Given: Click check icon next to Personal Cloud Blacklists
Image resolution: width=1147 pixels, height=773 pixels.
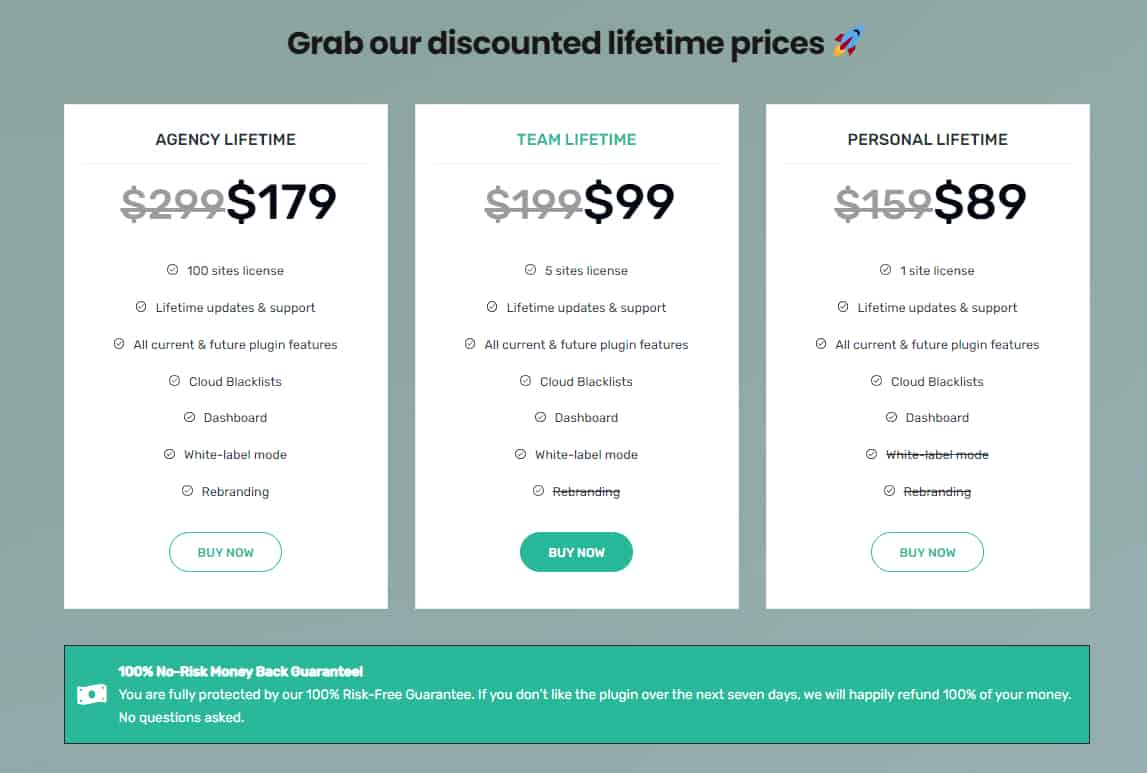Looking at the screenshot, I should (x=876, y=381).
